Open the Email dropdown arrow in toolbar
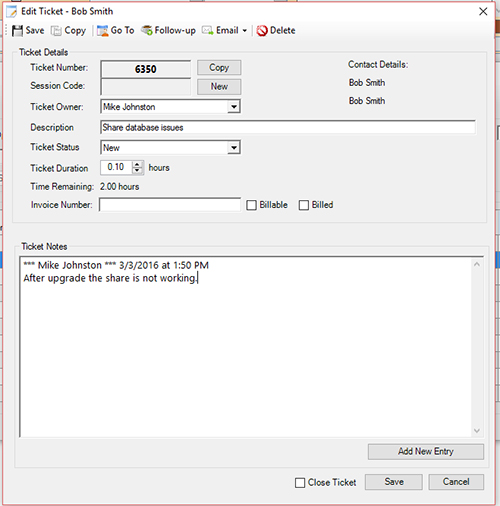Image resolution: width=500 pixels, height=506 pixels. click(245, 31)
